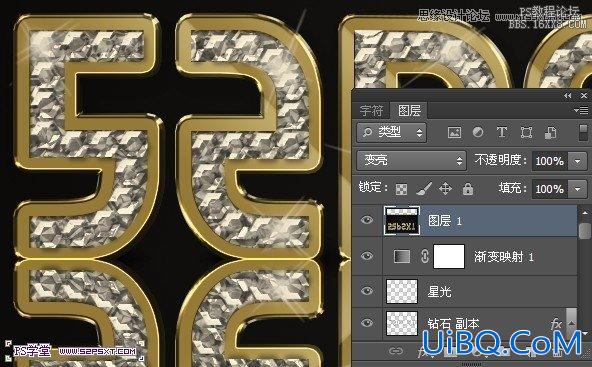592x367 pixels.
Task: Click layers list scrollbar up arrow
Action: point(584,212)
